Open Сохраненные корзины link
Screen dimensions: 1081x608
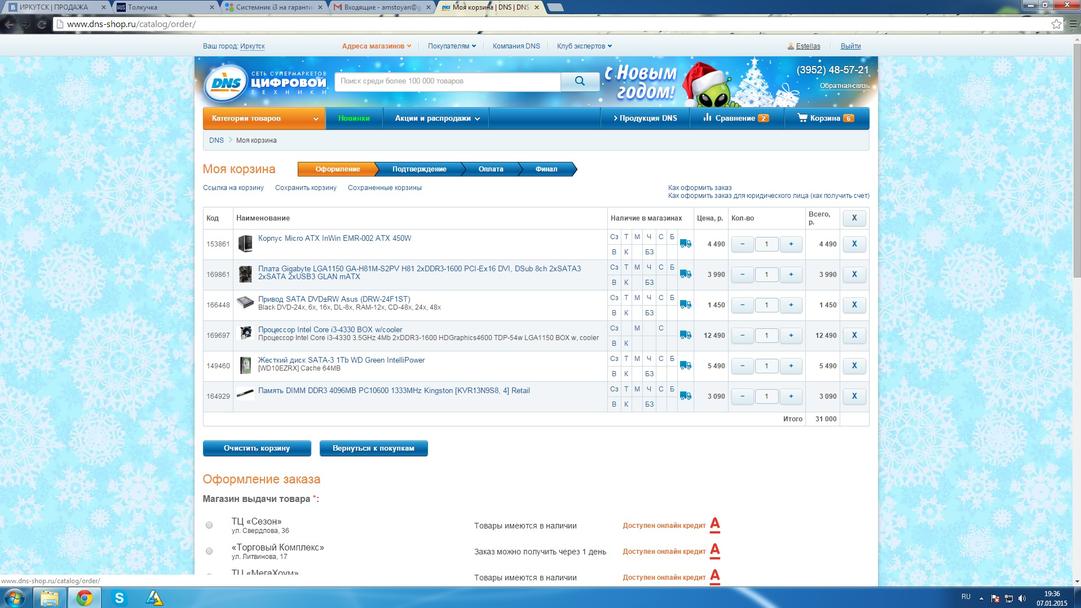click(385, 188)
